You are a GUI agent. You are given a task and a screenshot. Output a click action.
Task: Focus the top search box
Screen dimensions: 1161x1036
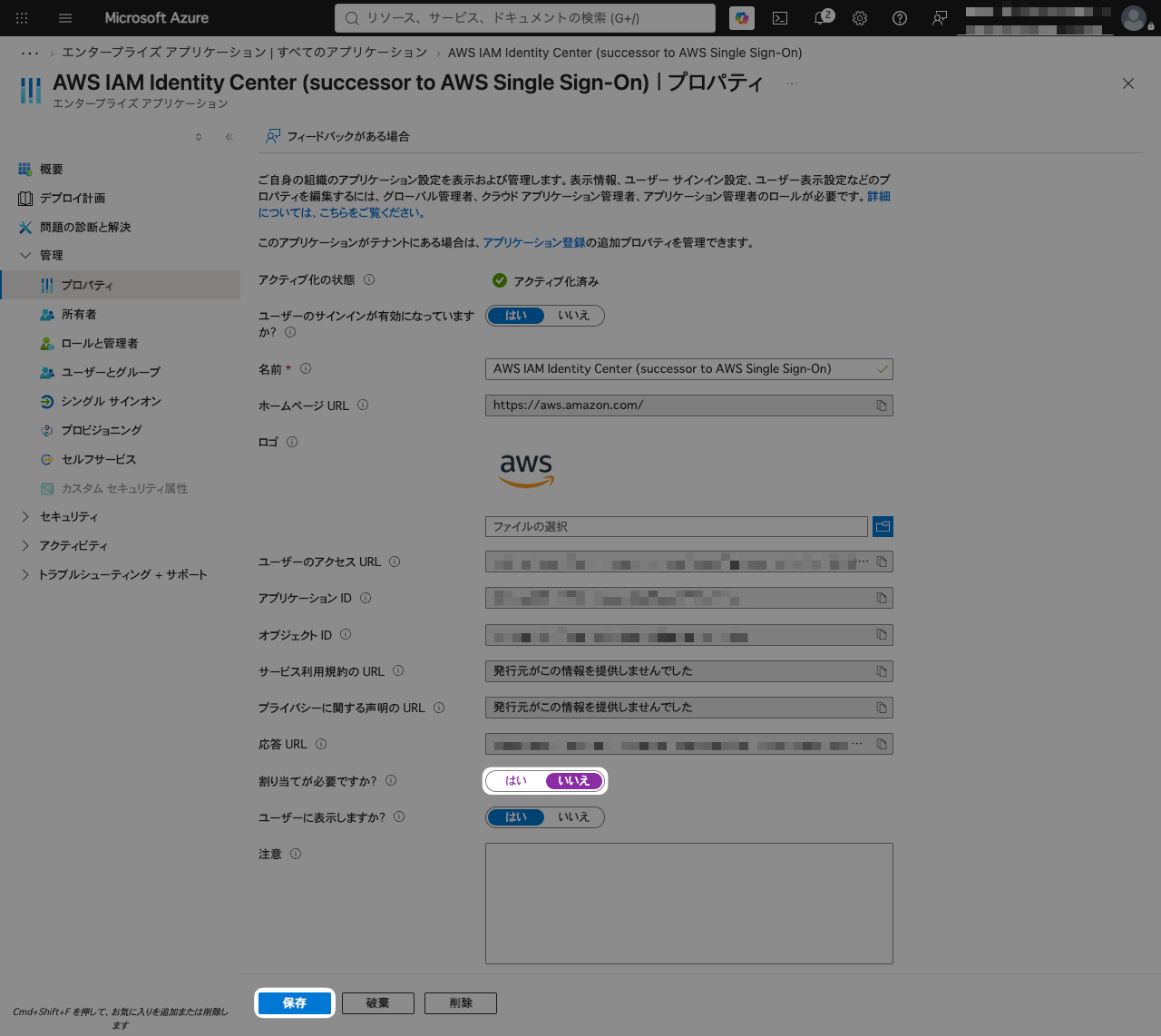525,18
